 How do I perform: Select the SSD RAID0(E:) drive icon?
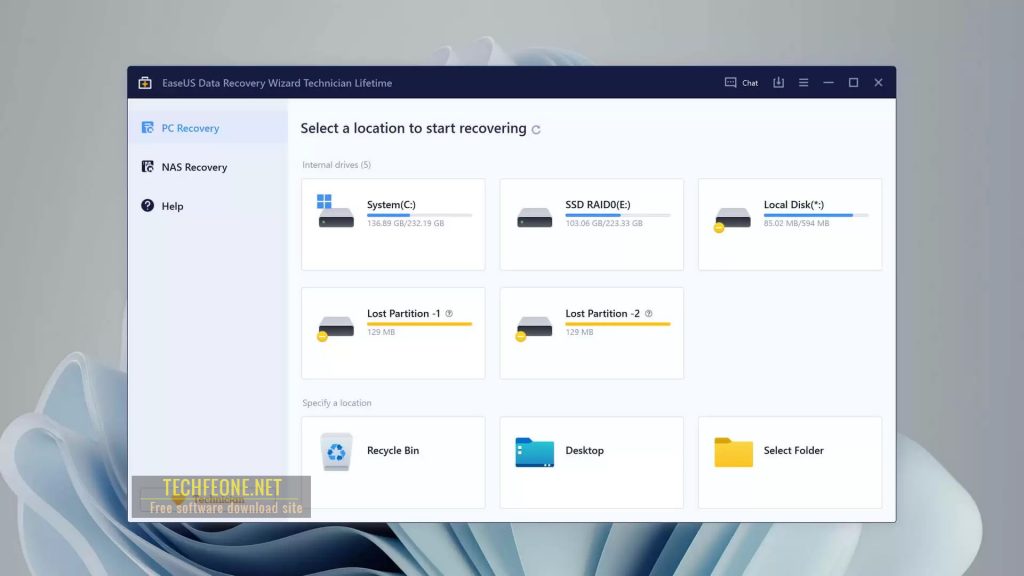tap(534, 217)
